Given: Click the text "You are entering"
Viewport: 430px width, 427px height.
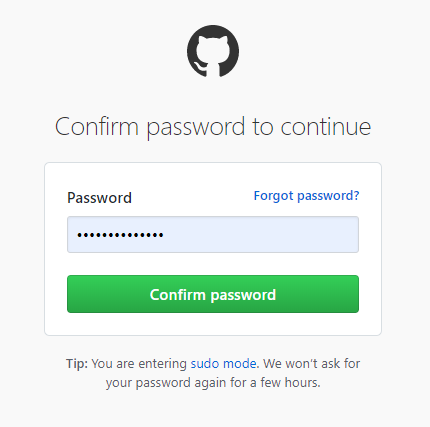Looking at the screenshot, I should pos(139,363).
